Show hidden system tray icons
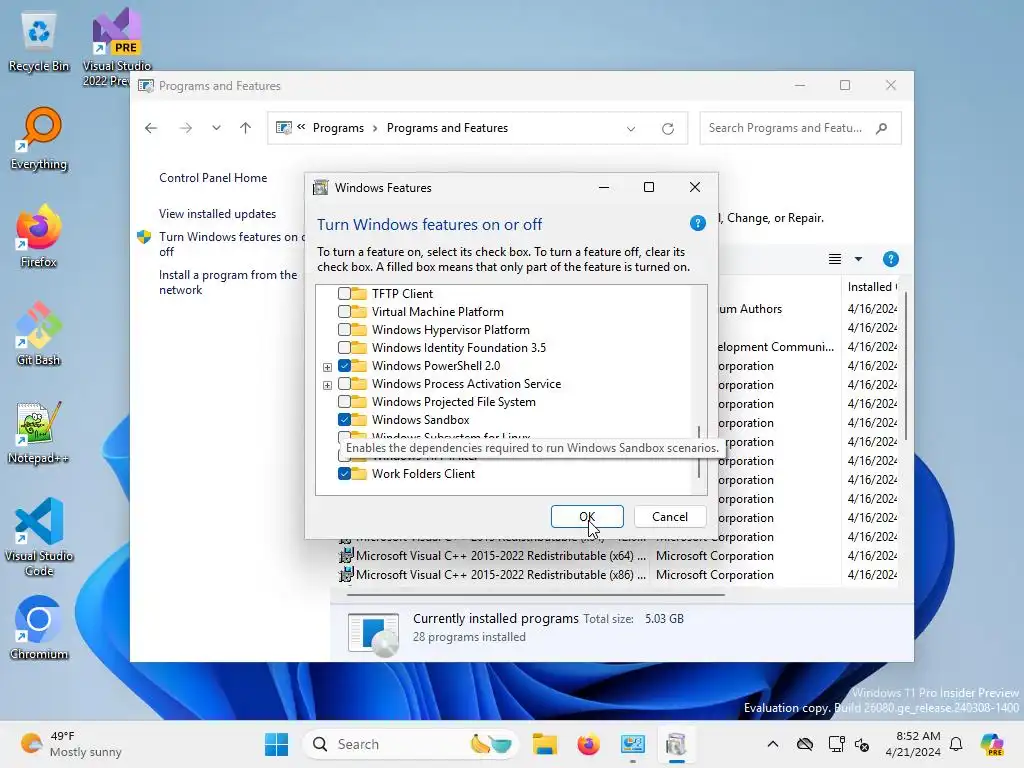The image size is (1024, 768). [x=773, y=744]
